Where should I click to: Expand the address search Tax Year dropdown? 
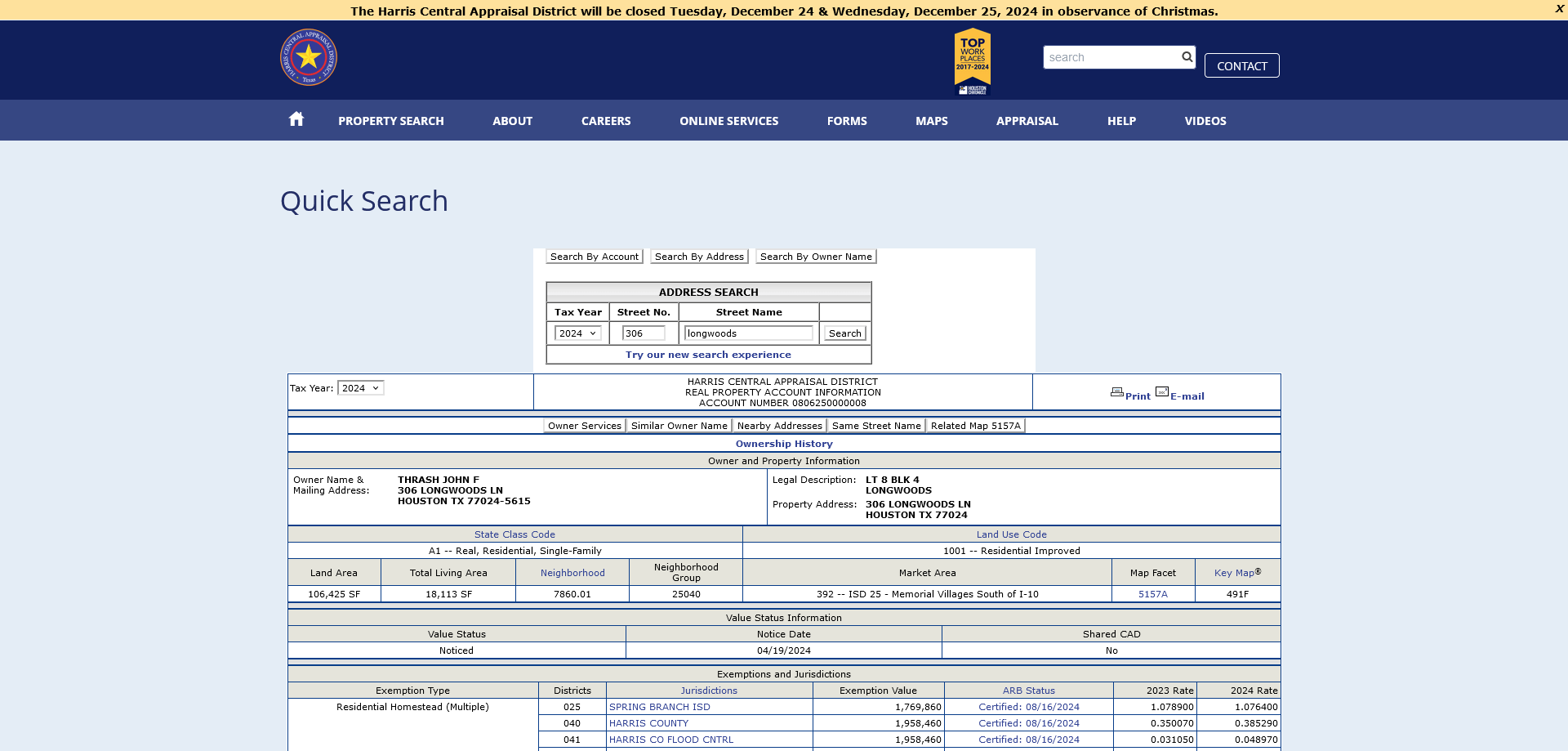pos(577,333)
